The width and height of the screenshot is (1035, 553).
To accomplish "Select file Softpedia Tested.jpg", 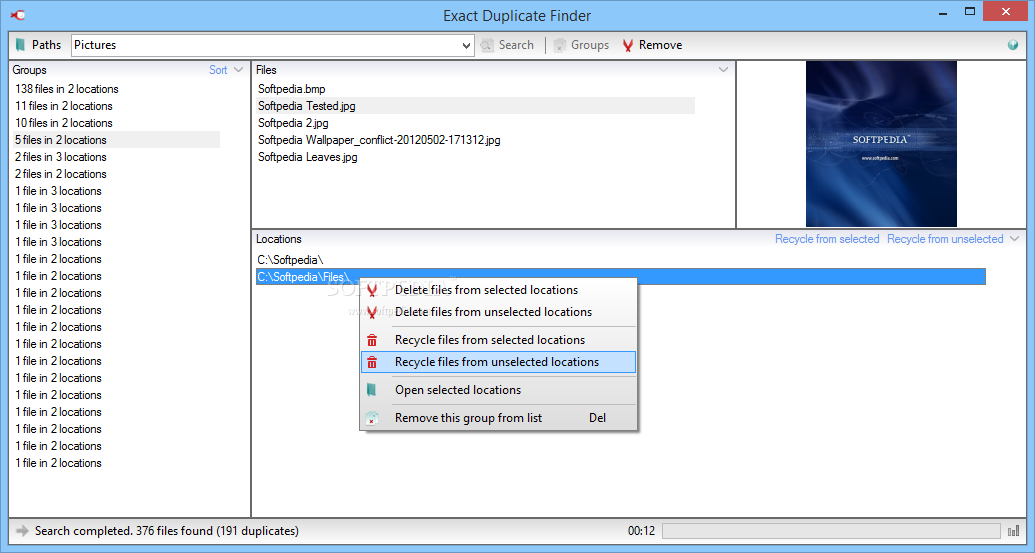I will [475, 106].
